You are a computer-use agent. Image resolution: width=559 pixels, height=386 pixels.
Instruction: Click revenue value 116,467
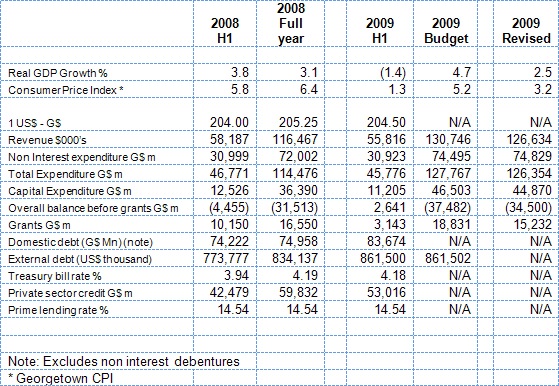[x=295, y=140]
